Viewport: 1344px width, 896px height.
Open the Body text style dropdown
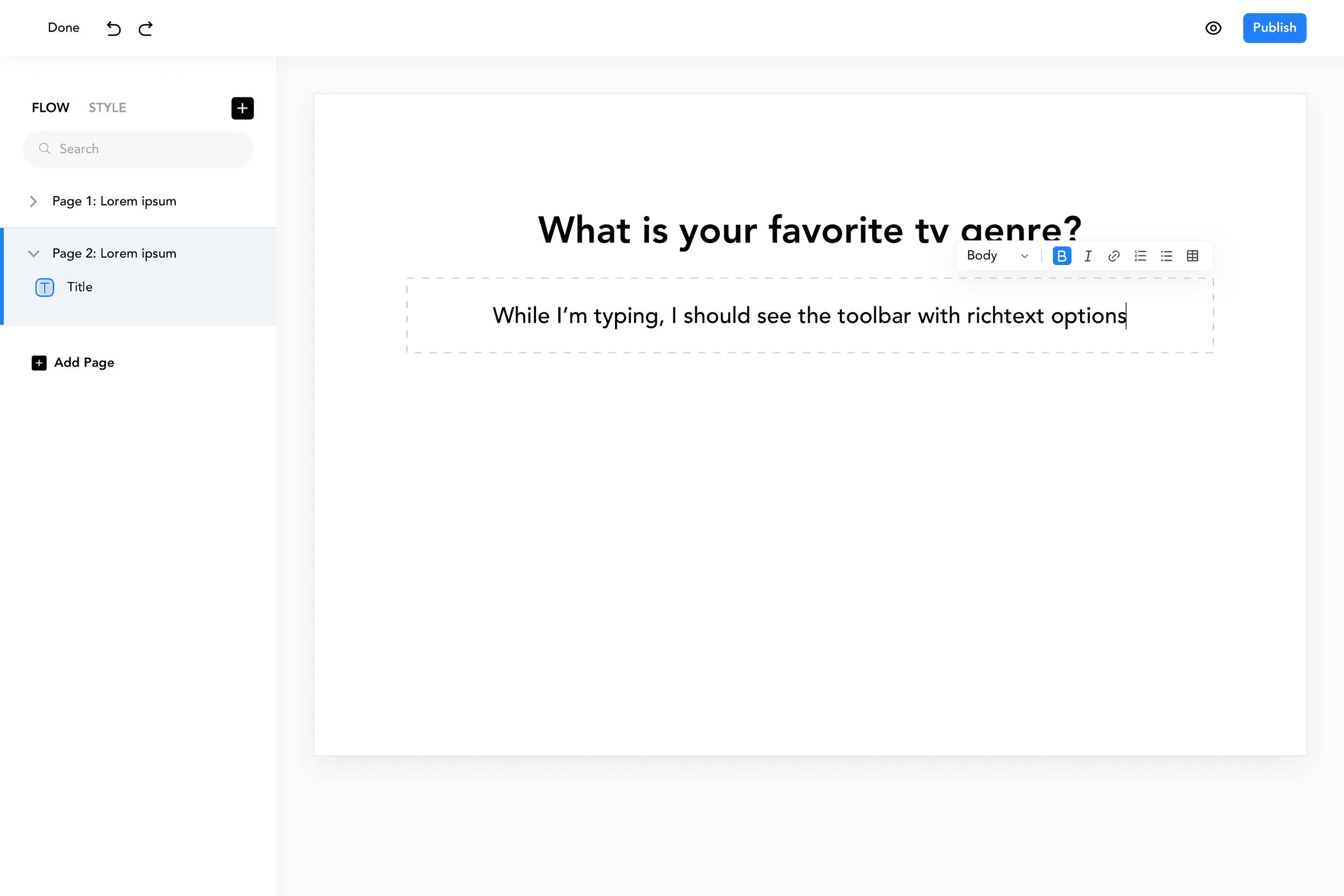click(997, 256)
